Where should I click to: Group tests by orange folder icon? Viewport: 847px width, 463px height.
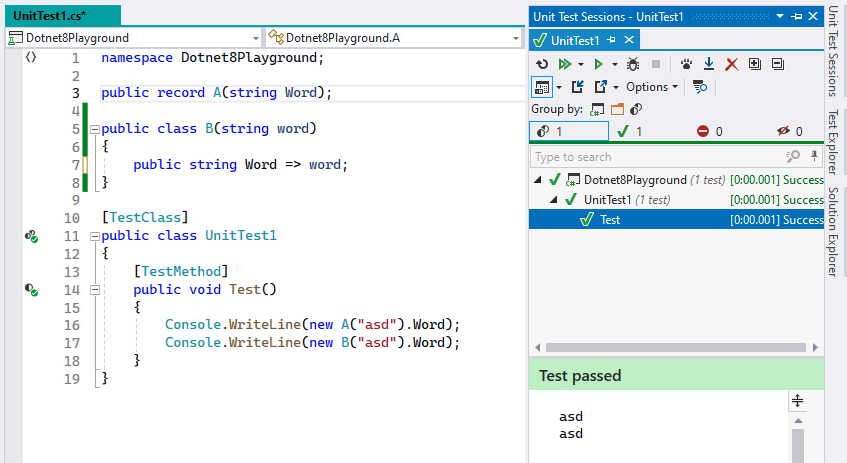pyautogui.click(x=617, y=110)
